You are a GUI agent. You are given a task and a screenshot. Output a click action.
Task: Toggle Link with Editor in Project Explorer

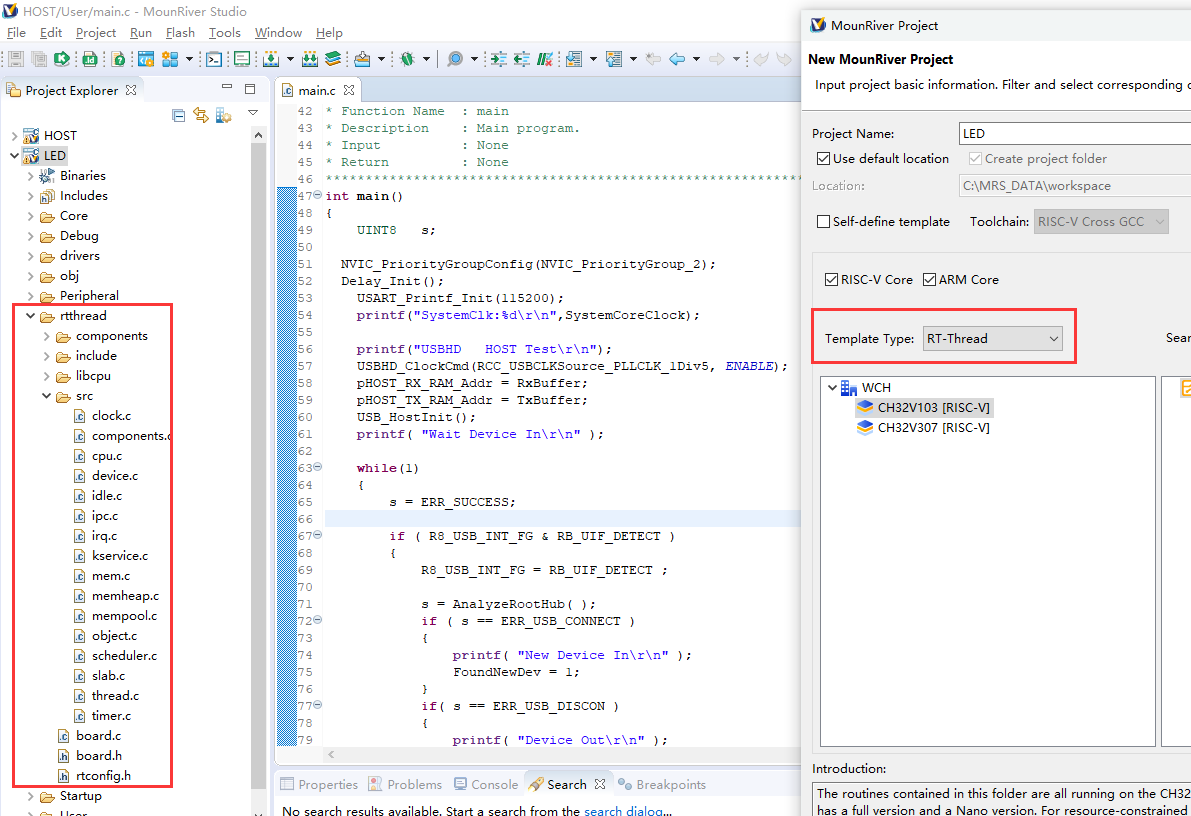click(x=201, y=115)
